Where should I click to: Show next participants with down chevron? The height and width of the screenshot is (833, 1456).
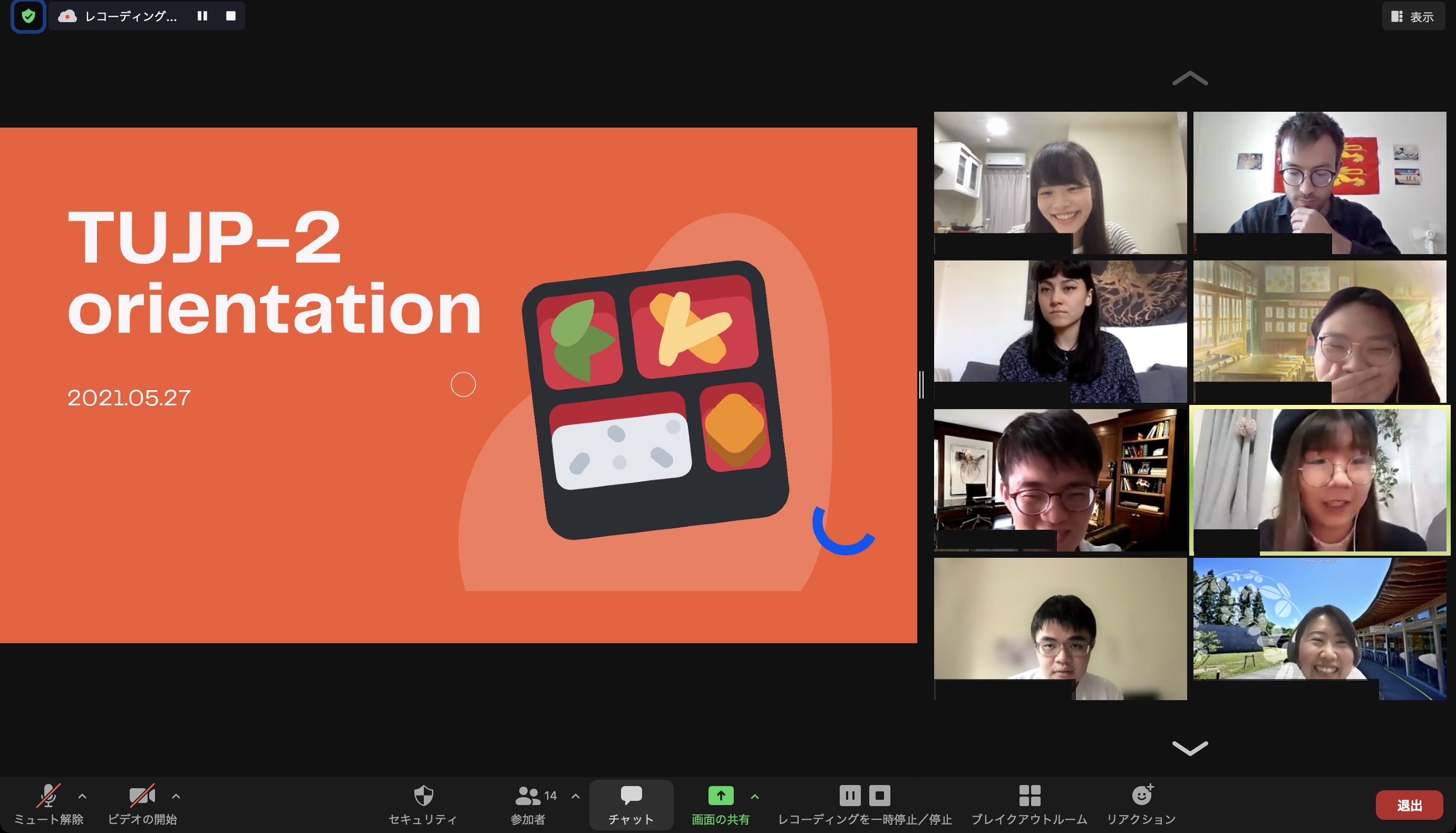click(1190, 748)
